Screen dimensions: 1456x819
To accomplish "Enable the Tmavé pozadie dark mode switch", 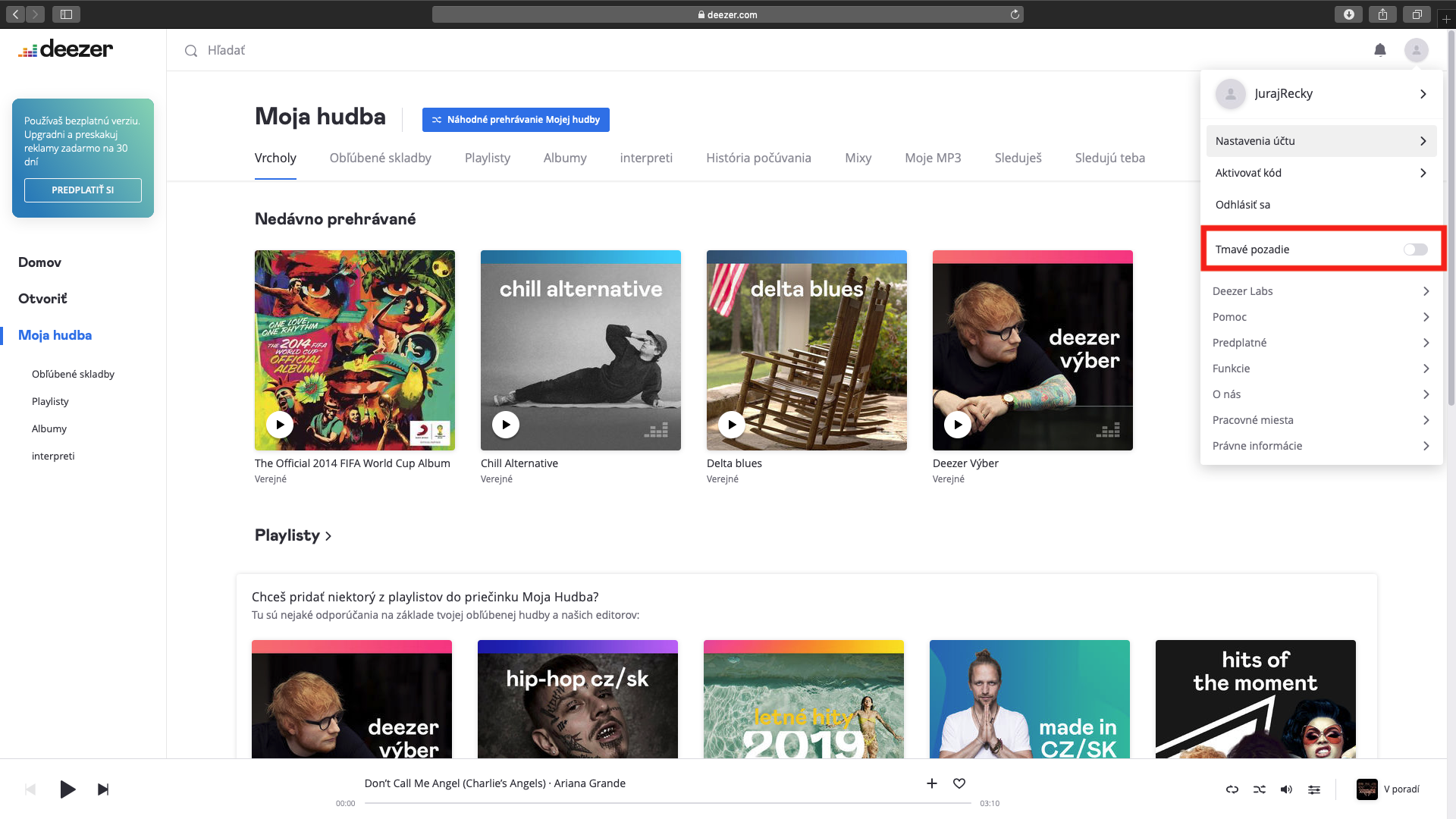I will click(1415, 249).
